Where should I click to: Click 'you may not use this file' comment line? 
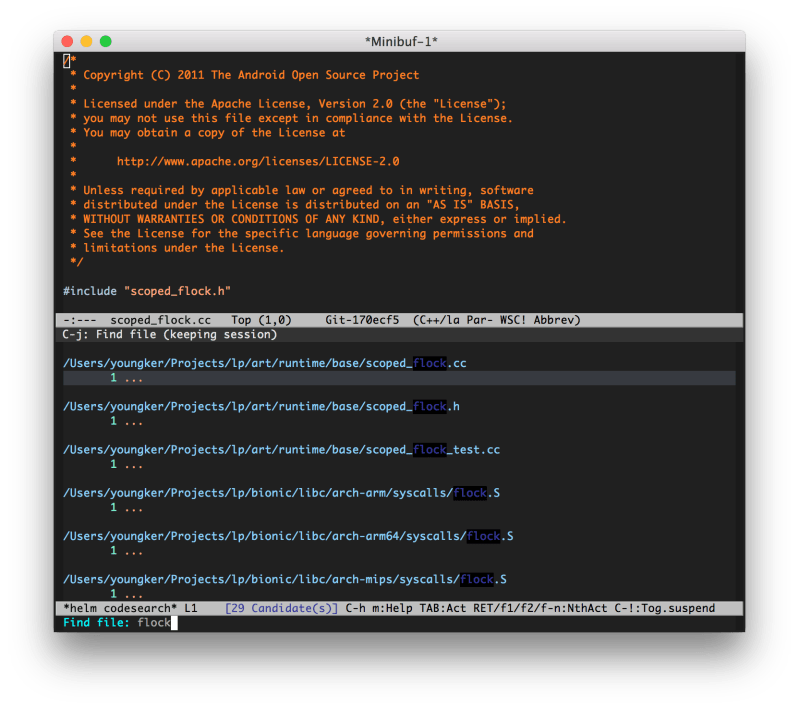click(291, 118)
